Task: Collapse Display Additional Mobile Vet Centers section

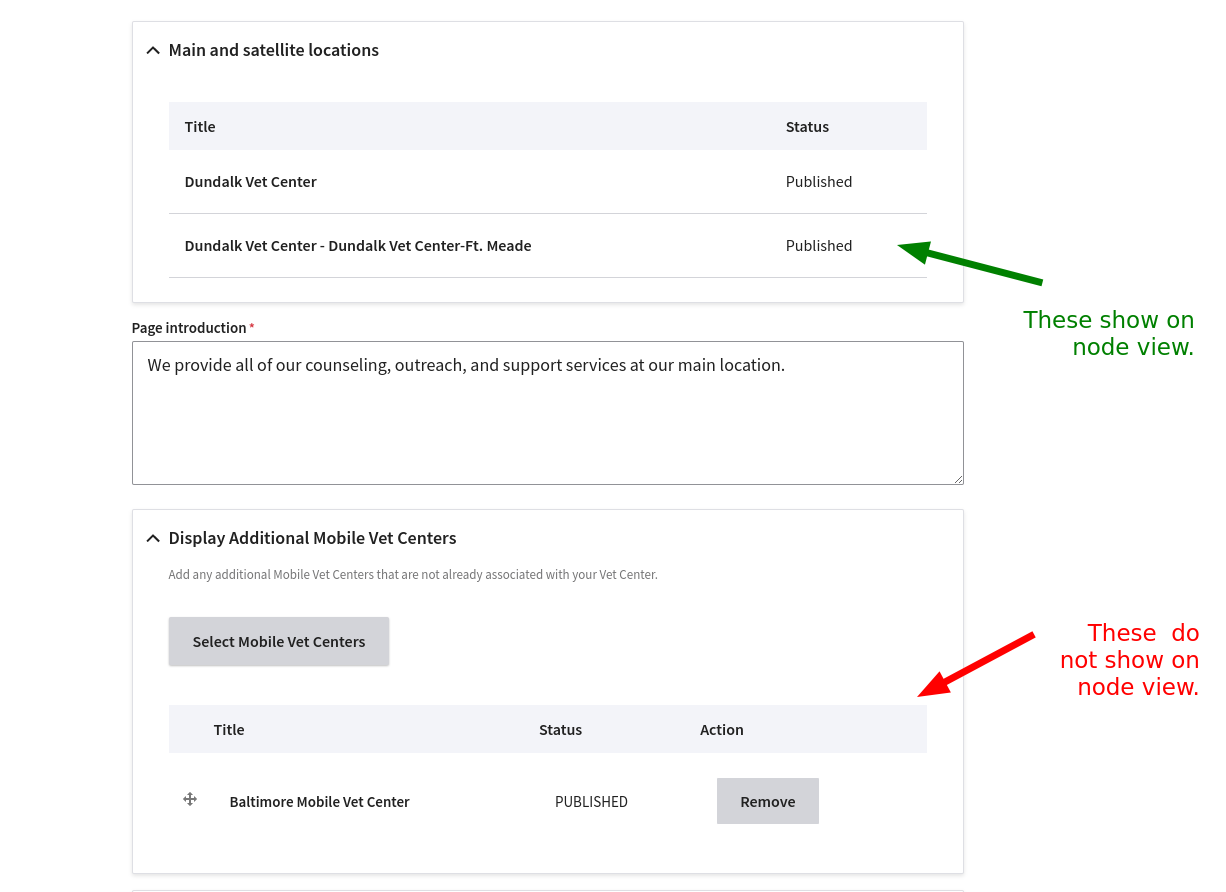Action: pyautogui.click(x=153, y=538)
